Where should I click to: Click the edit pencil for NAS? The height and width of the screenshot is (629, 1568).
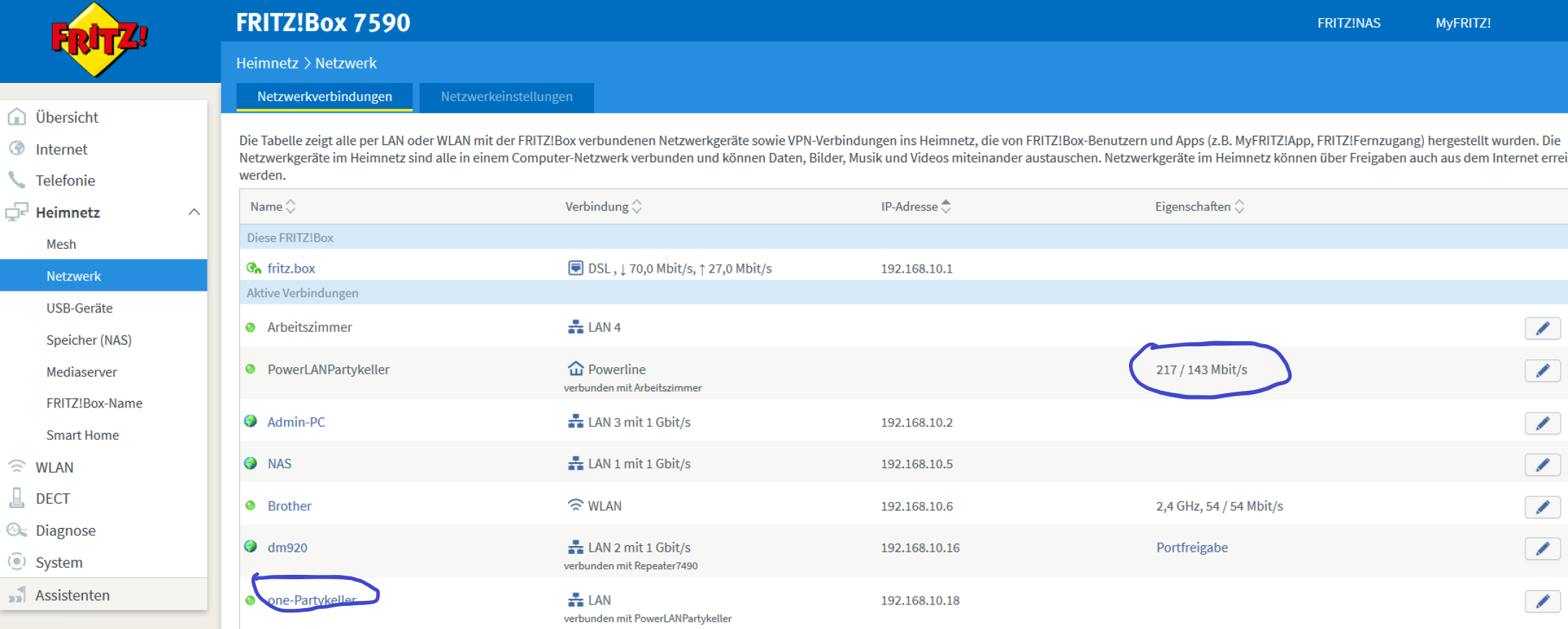pos(1542,465)
